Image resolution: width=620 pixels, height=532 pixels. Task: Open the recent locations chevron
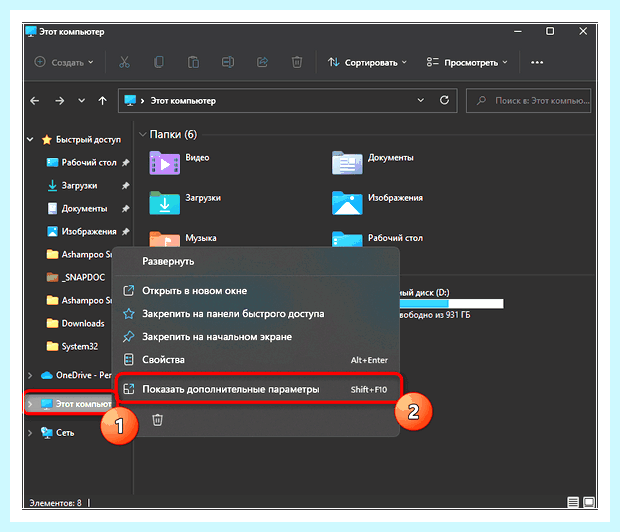81,101
